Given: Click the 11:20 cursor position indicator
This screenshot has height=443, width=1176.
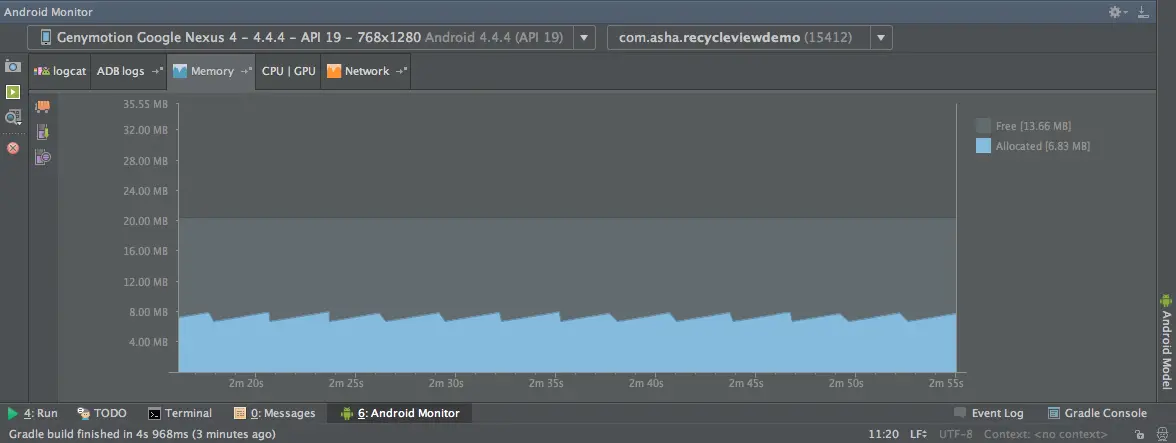Looking at the screenshot, I should click(x=884, y=434).
